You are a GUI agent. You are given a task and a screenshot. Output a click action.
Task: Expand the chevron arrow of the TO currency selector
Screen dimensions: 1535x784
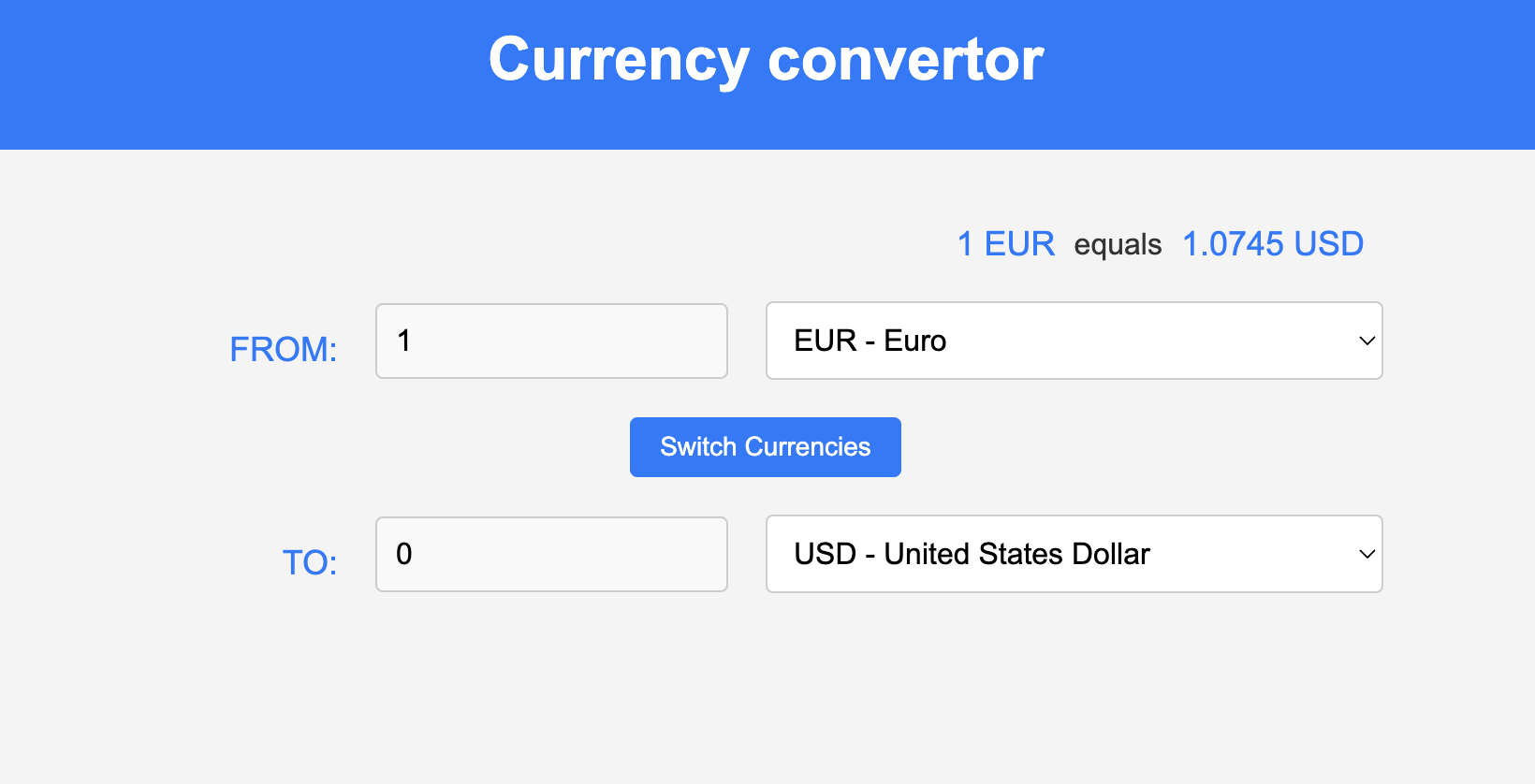tap(1367, 554)
